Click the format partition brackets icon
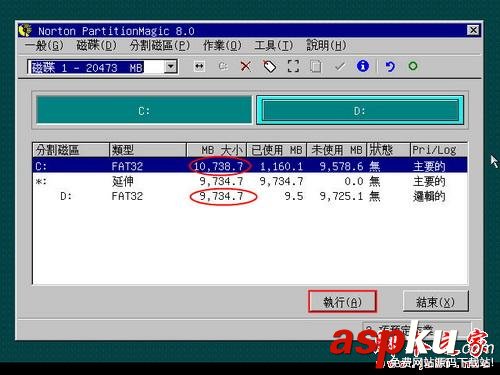500x375 pixels. tap(293, 66)
